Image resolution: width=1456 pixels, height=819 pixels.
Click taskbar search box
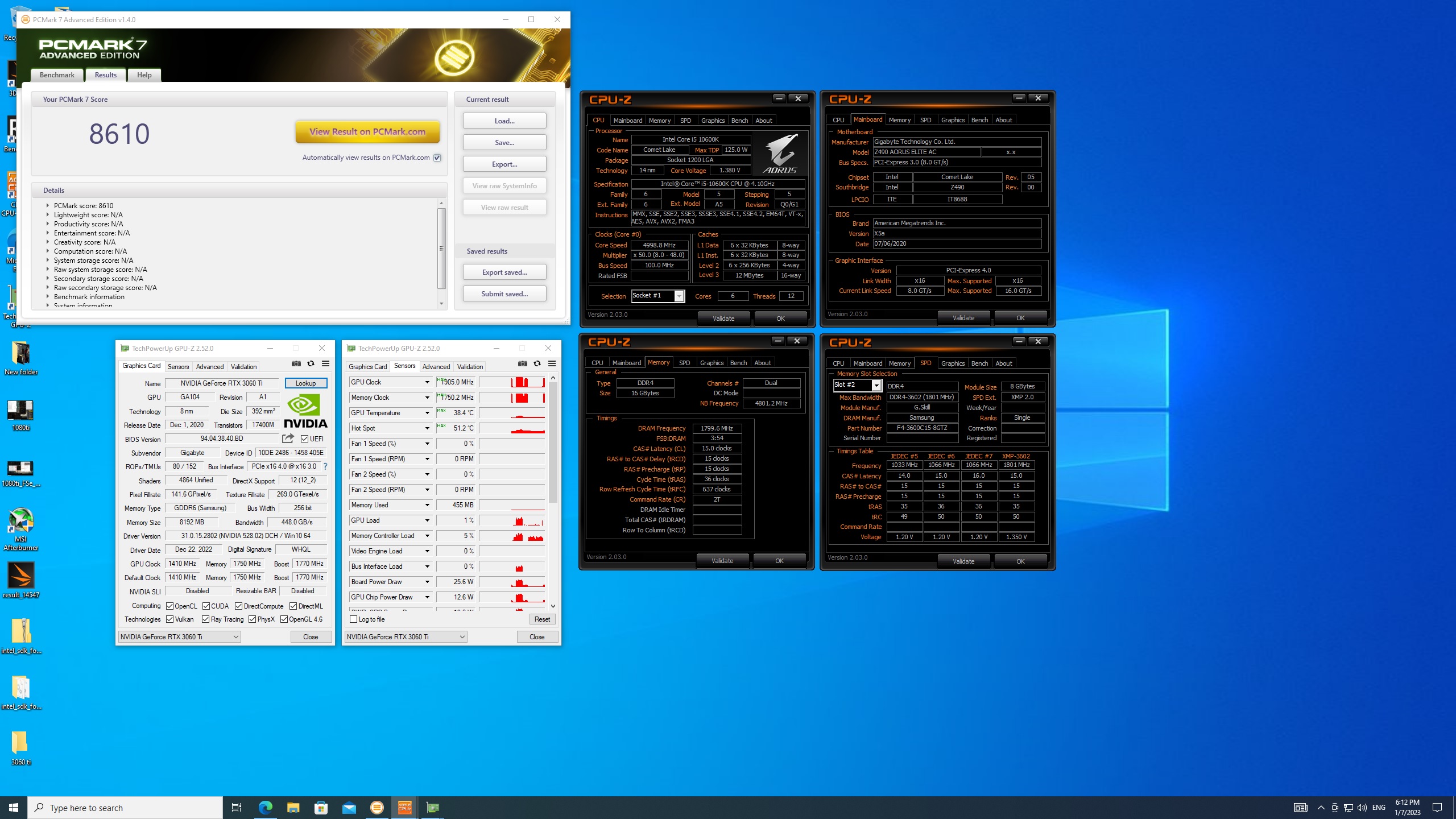click(125, 808)
